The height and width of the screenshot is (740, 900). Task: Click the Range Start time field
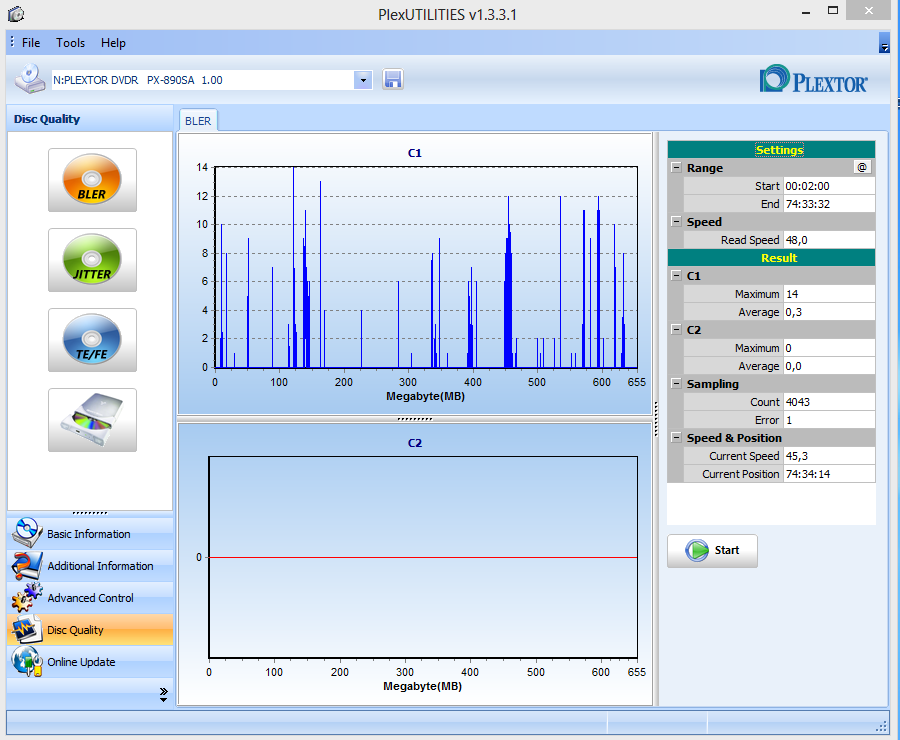[x=829, y=186]
